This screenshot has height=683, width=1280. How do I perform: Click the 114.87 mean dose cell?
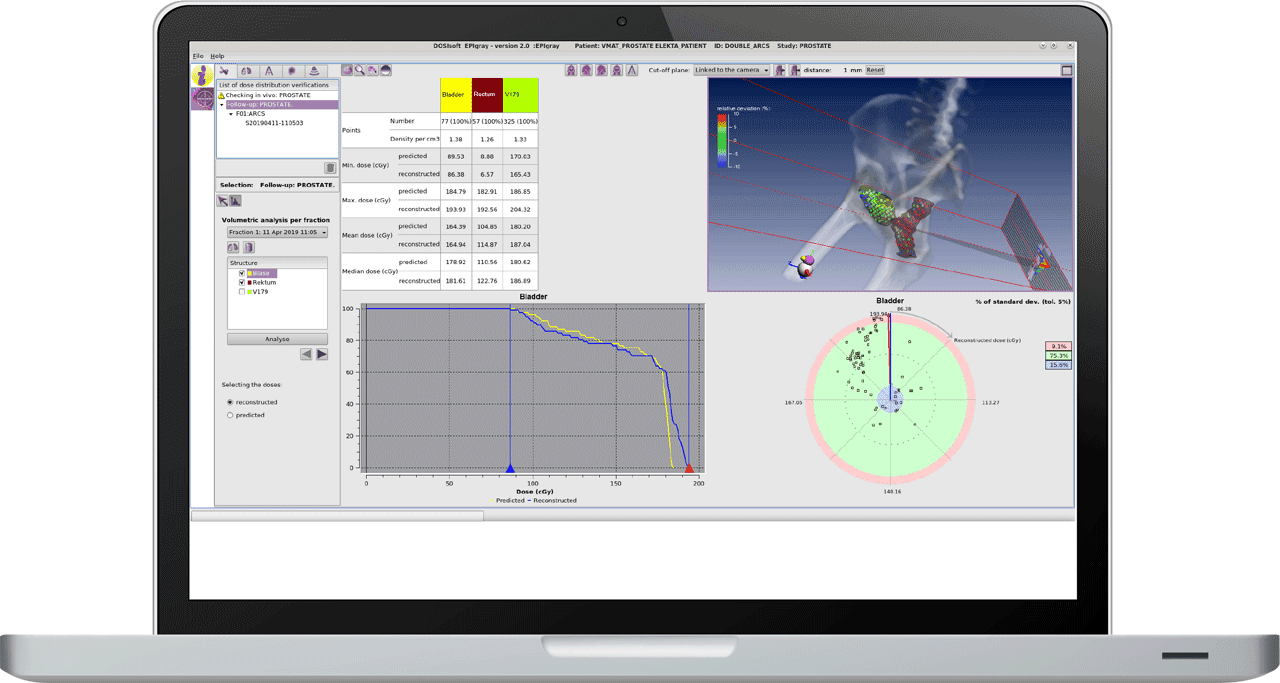coord(487,244)
